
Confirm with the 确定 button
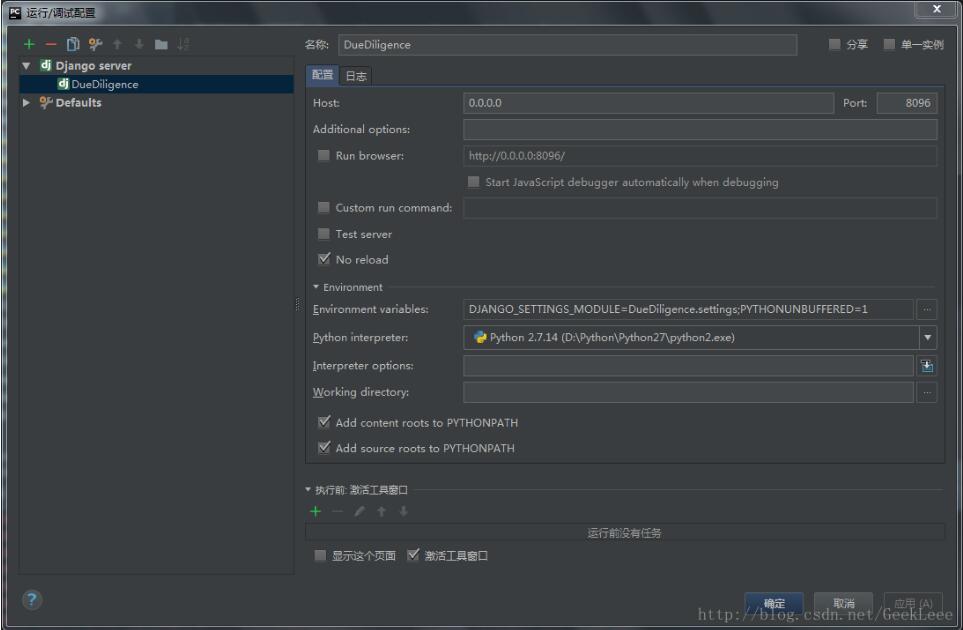click(774, 604)
